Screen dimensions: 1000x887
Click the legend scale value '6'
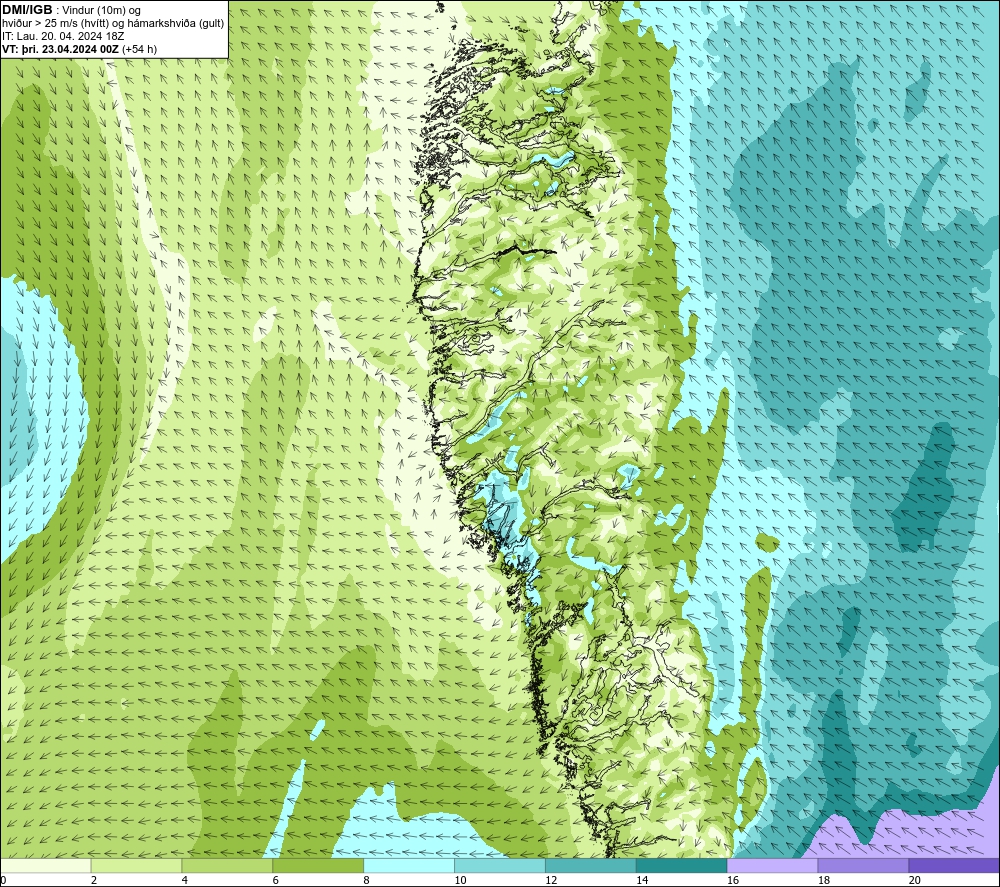[x=276, y=881]
